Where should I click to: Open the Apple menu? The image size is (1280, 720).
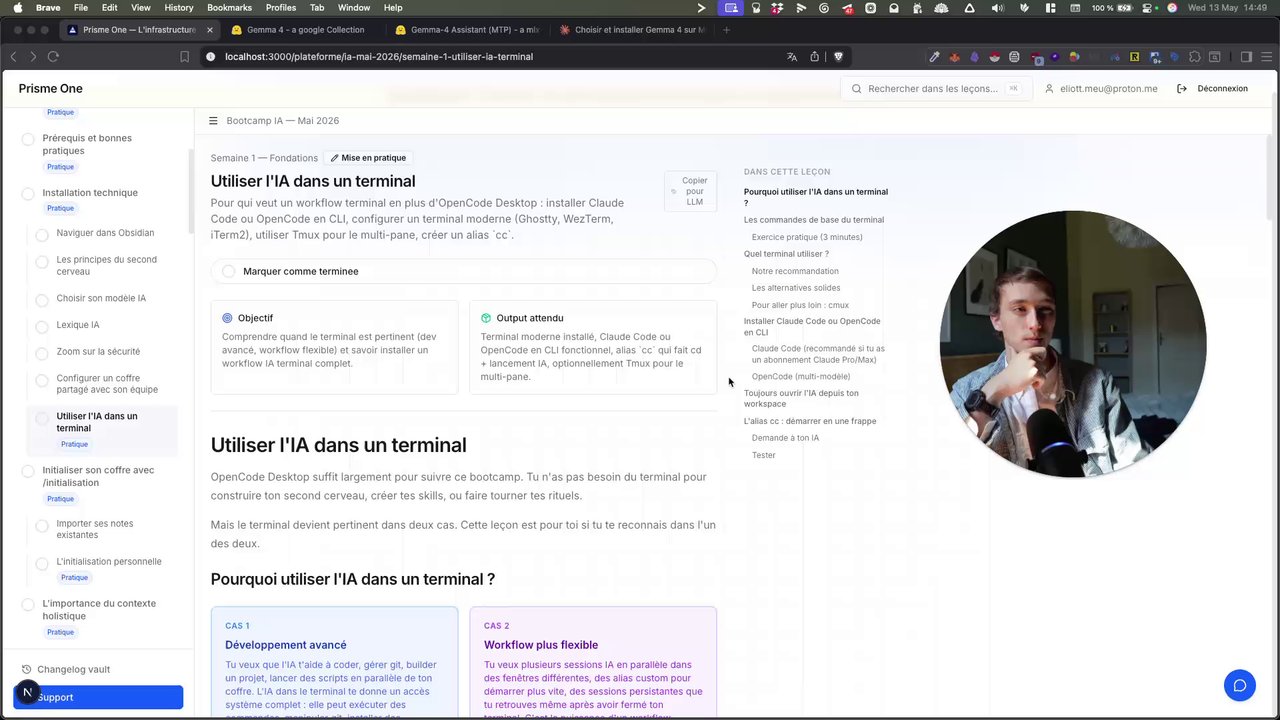pos(17,8)
